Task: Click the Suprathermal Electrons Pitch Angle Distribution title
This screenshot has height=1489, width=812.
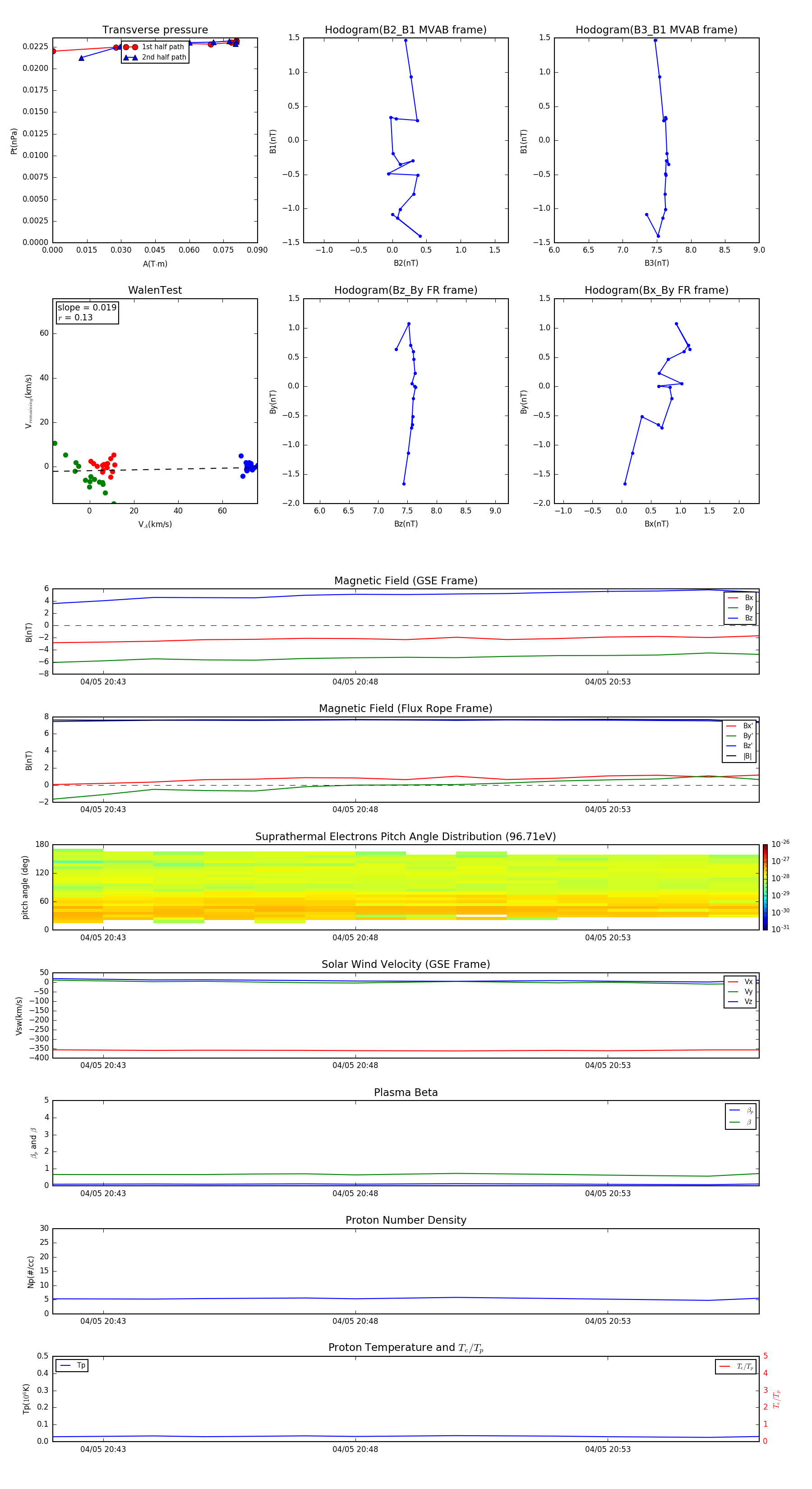Action: (405, 837)
